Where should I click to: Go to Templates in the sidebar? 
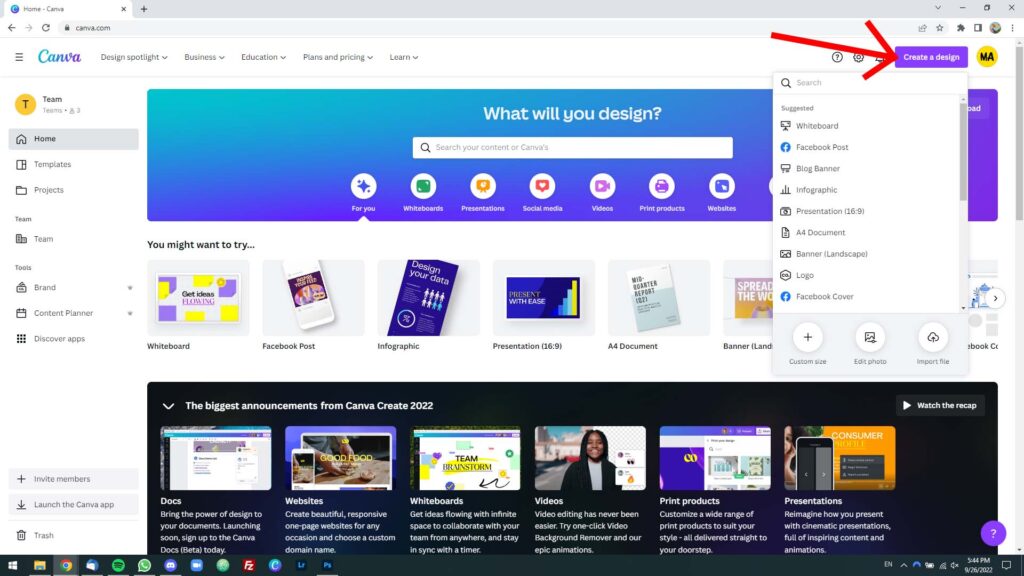[73, 164]
